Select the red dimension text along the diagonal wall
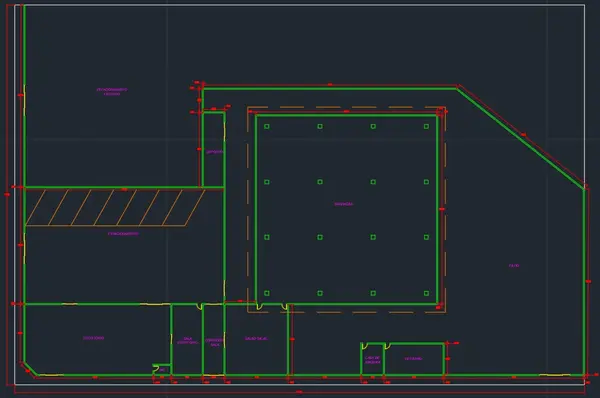This screenshot has height=398, width=600. [523, 135]
